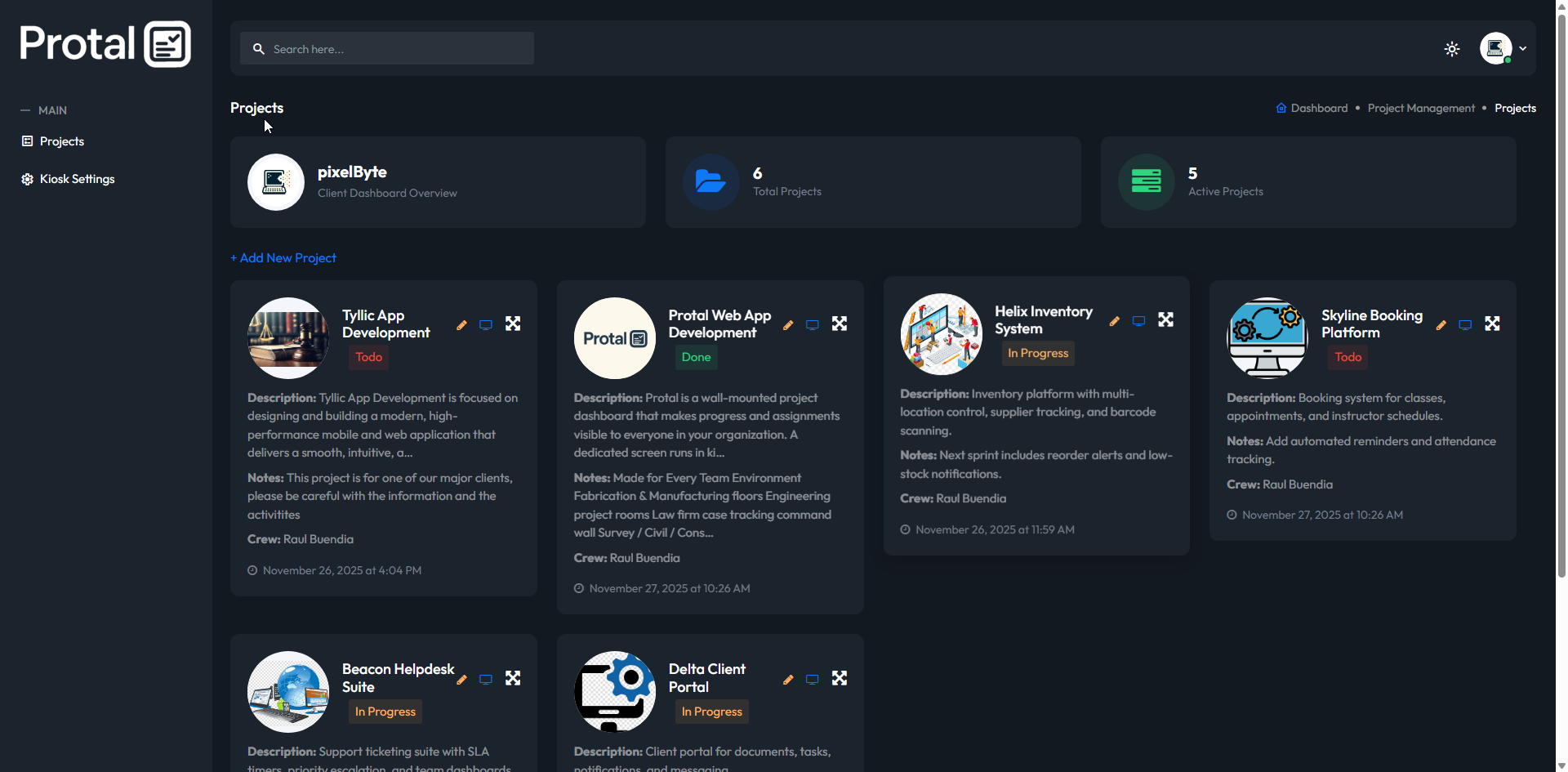
Task: Click the Protal logo
Action: click(104, 42)
